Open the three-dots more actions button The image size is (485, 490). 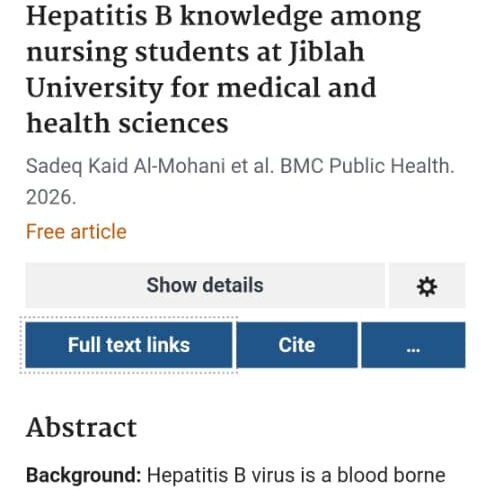pyautogui.click(x=413, y=345)
